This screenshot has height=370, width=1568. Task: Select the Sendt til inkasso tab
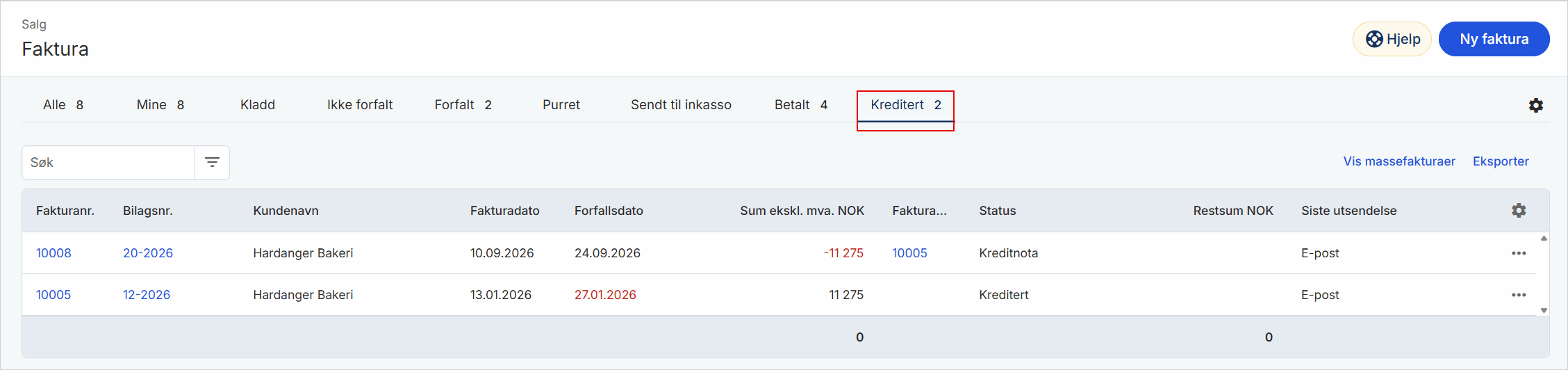(x=681, y=104)
